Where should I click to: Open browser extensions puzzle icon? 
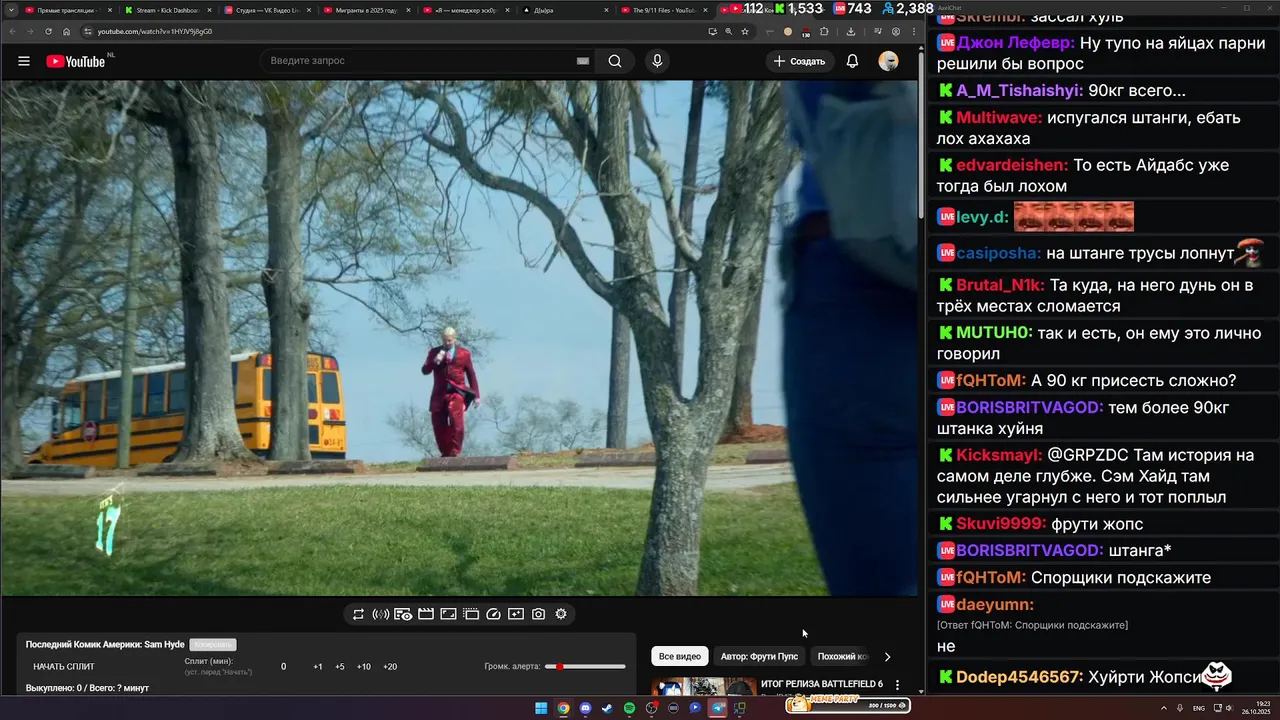coord(824,31)
